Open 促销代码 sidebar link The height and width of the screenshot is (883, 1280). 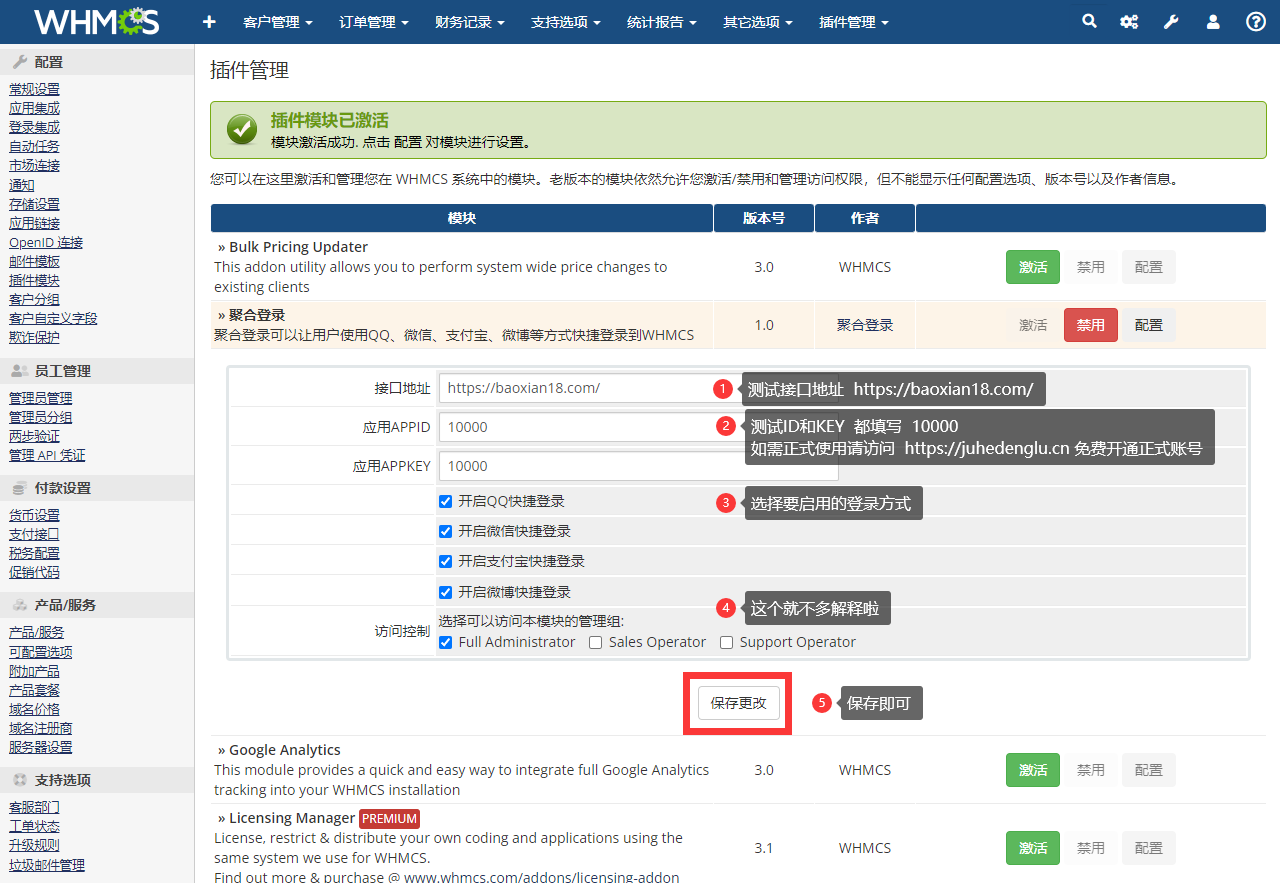tap(34, 572)
